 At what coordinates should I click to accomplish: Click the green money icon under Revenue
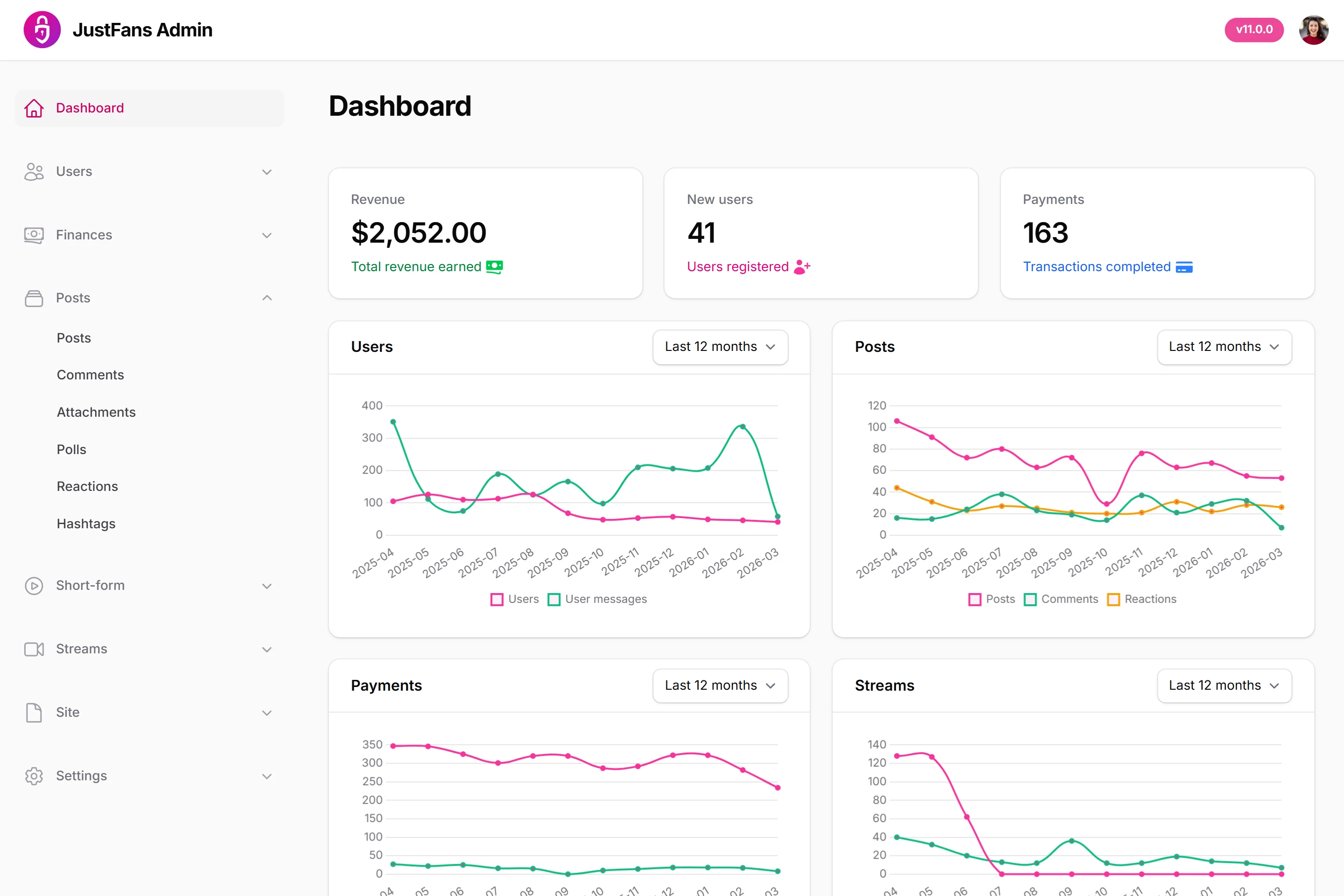point(494,267)
